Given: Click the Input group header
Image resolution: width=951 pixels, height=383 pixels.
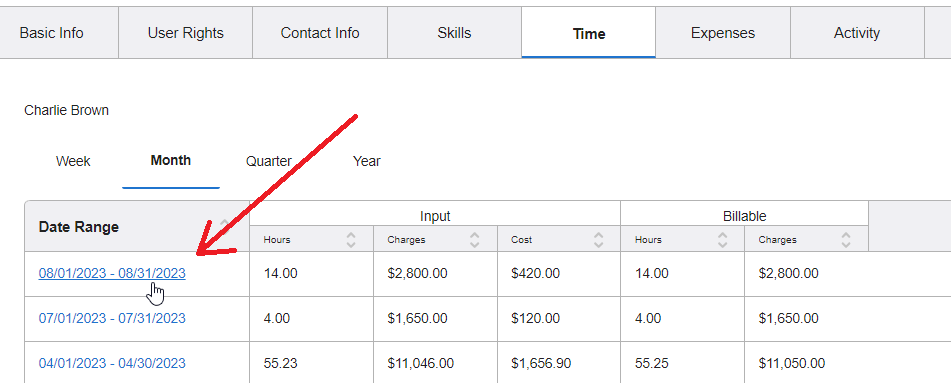Looking at the screenshot, I should click(x=435, y=215).
